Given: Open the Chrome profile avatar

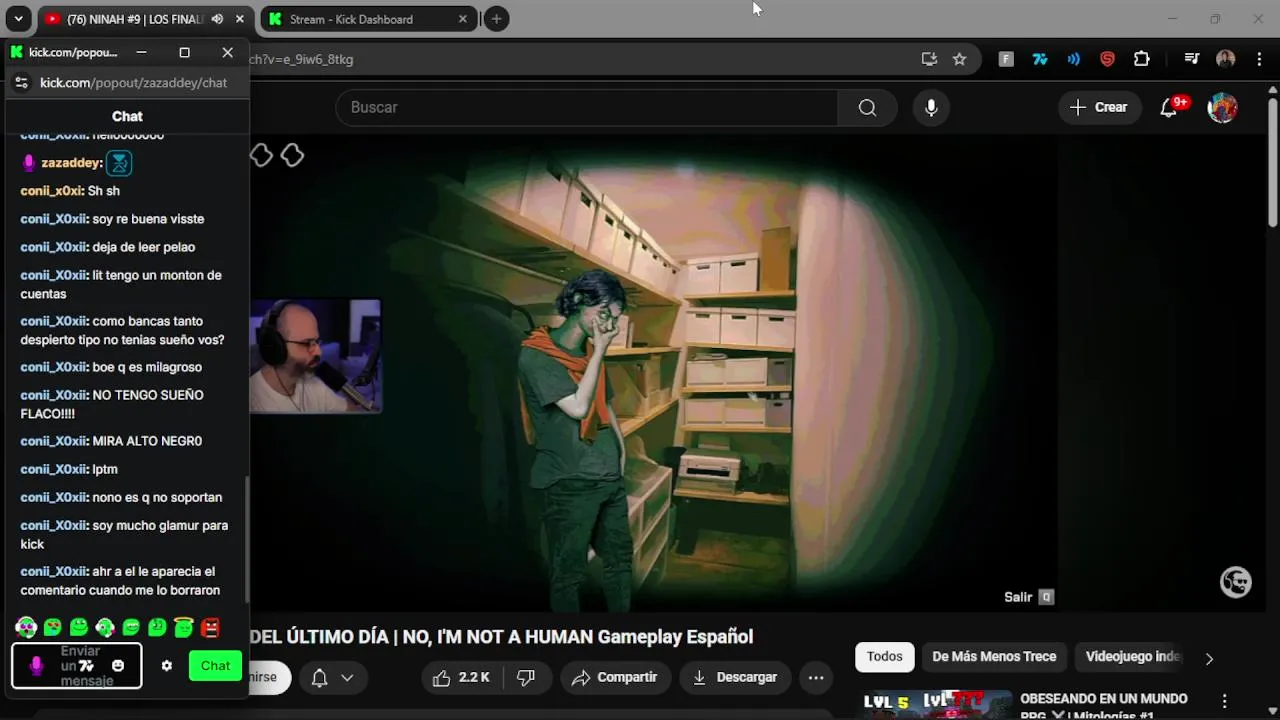Looking at the screenshot, I should coord(1225,59).
